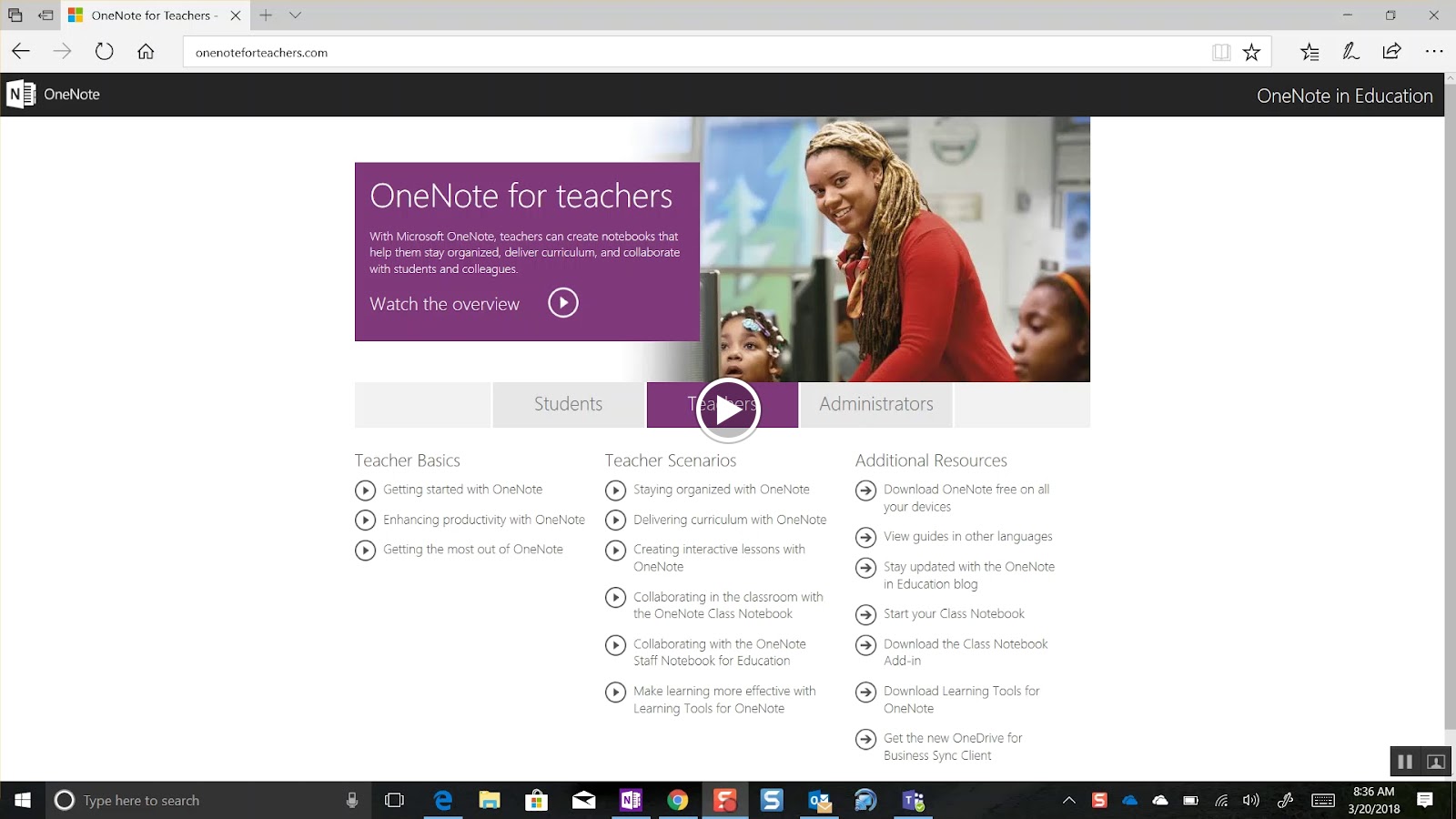Switch to the Administrators tab
Screen dimensions: 1456x819
click(875, 404)
